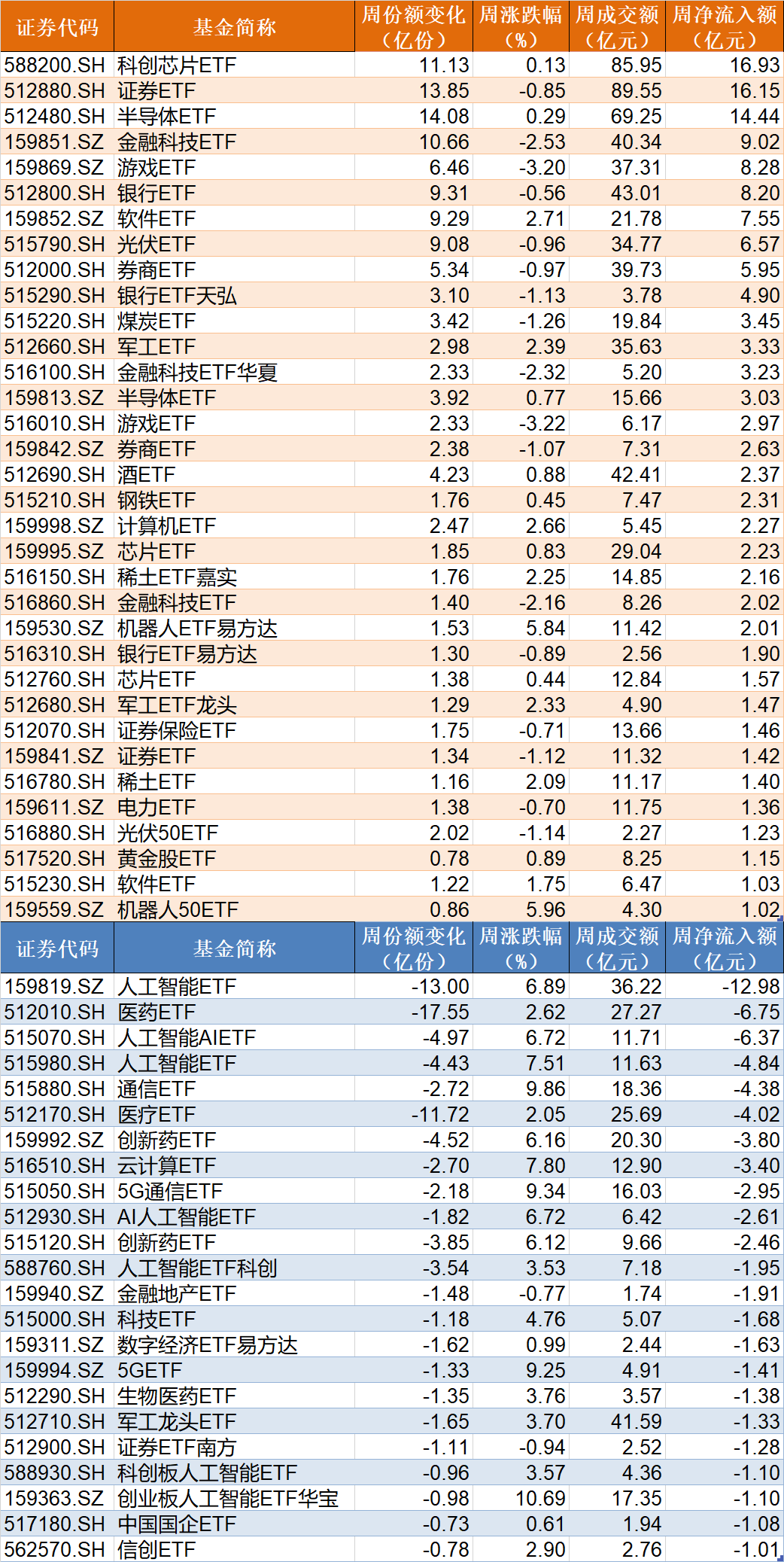Select the 云计算ETF name cell

(166, 1166)
